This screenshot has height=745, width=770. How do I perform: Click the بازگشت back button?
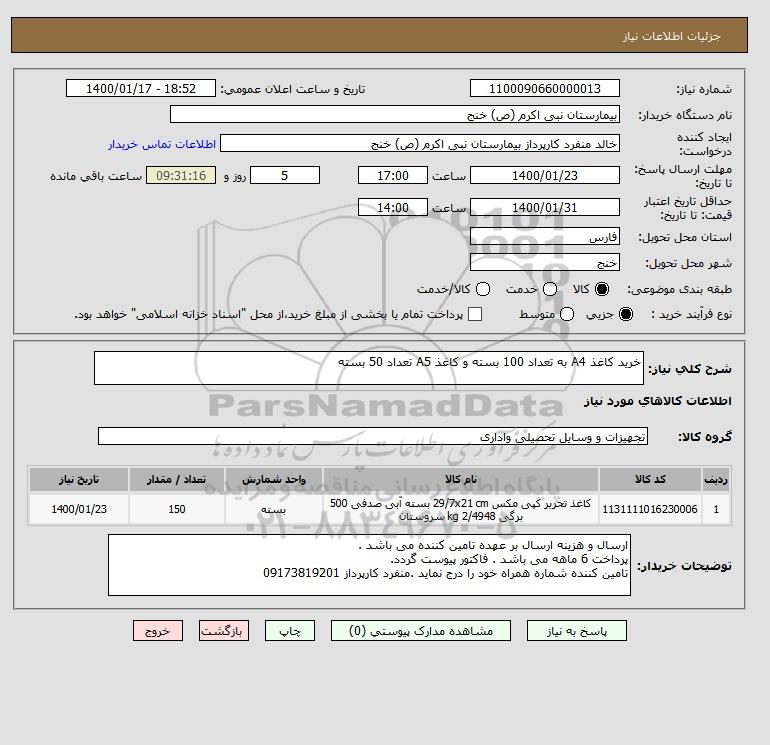pos(224,631)
